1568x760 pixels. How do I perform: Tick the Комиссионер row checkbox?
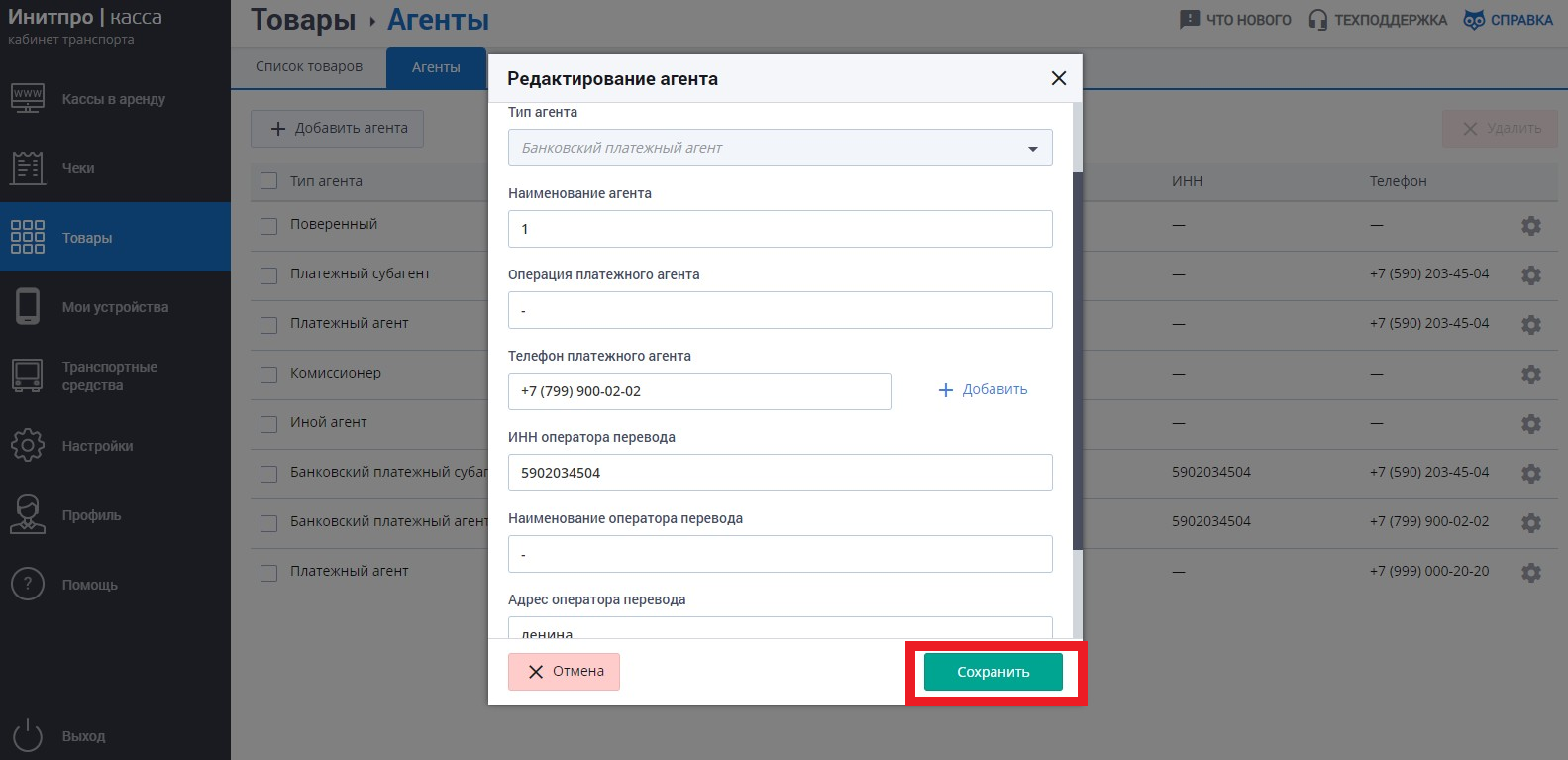pyautogui.click(x=268, y=375)
